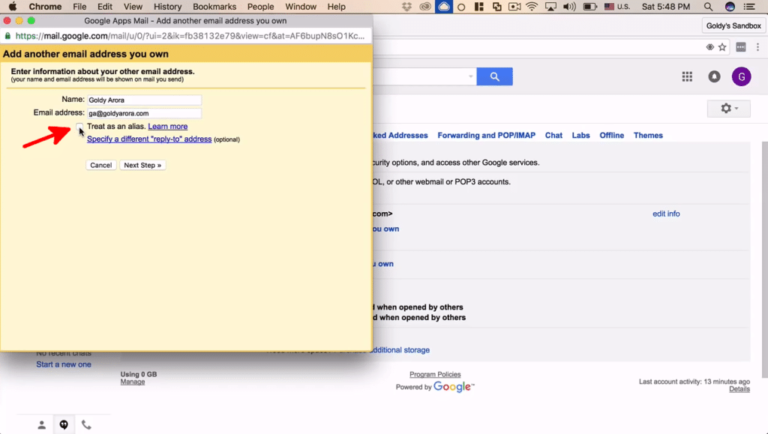The image size is (768, 434).
Task: Open the Gmail settings gear dropdown
Action: tap(729, 108)
